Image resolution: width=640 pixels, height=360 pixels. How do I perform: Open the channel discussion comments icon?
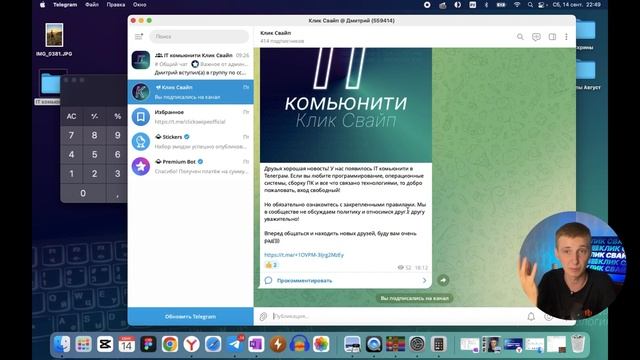pyautogui.click(x=536, y=37)
